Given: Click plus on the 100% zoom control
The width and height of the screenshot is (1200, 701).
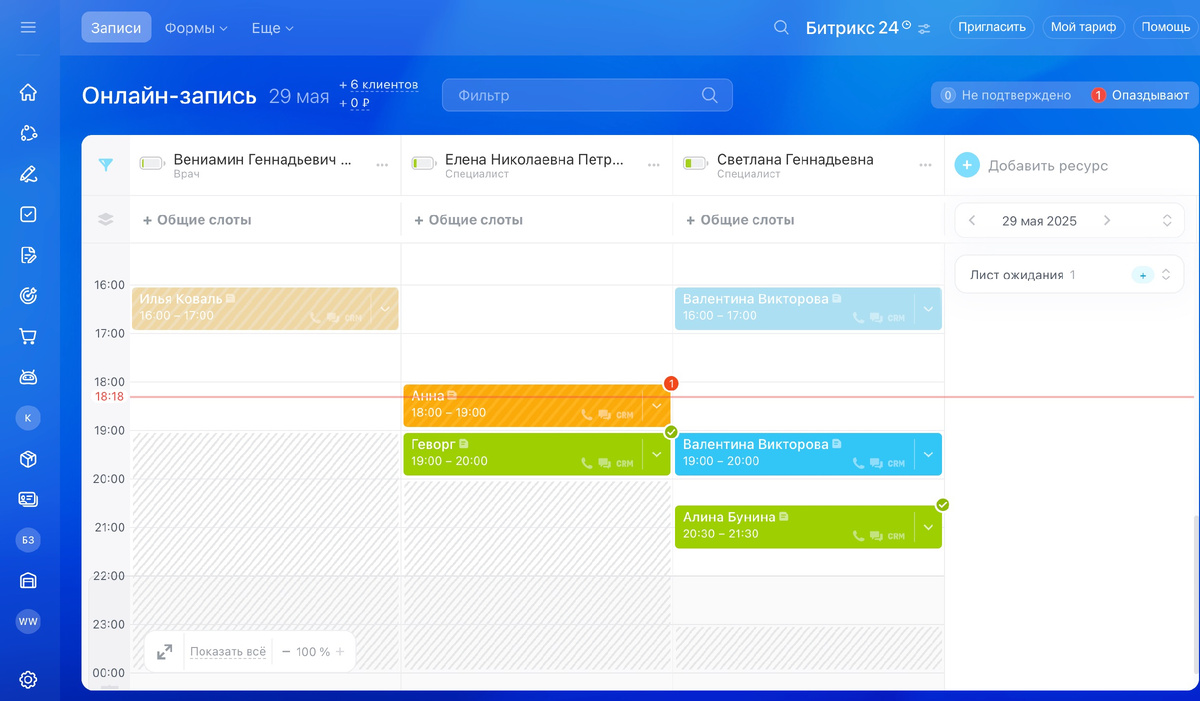Looking at the screenshot, I should (x=339, y=651).
